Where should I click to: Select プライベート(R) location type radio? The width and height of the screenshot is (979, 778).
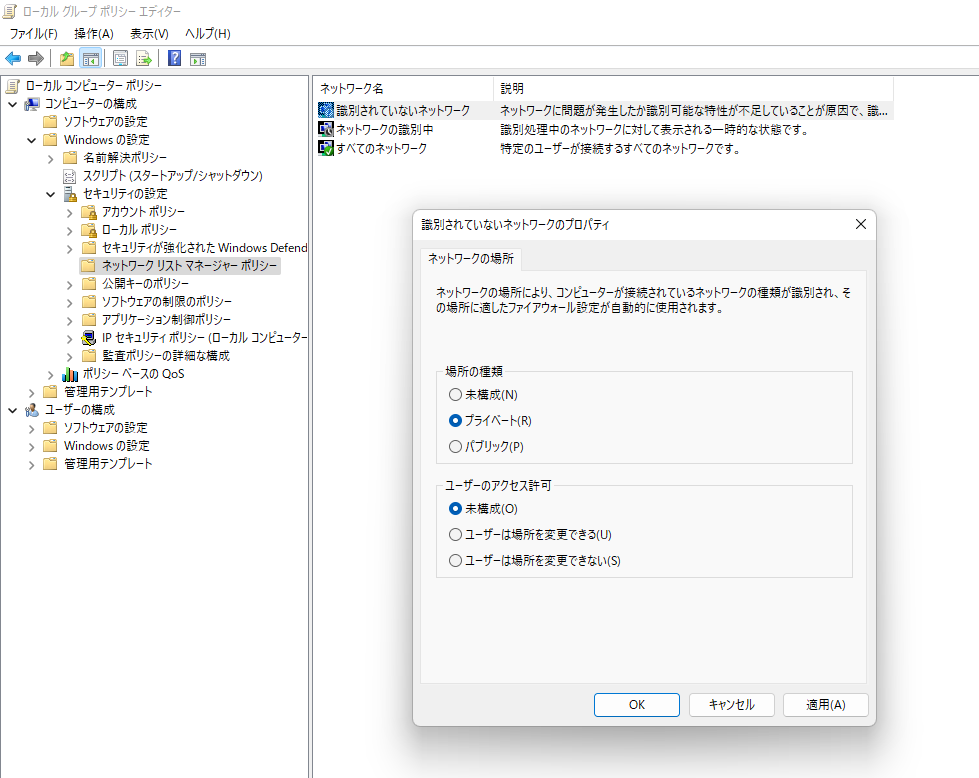point(455,421)
